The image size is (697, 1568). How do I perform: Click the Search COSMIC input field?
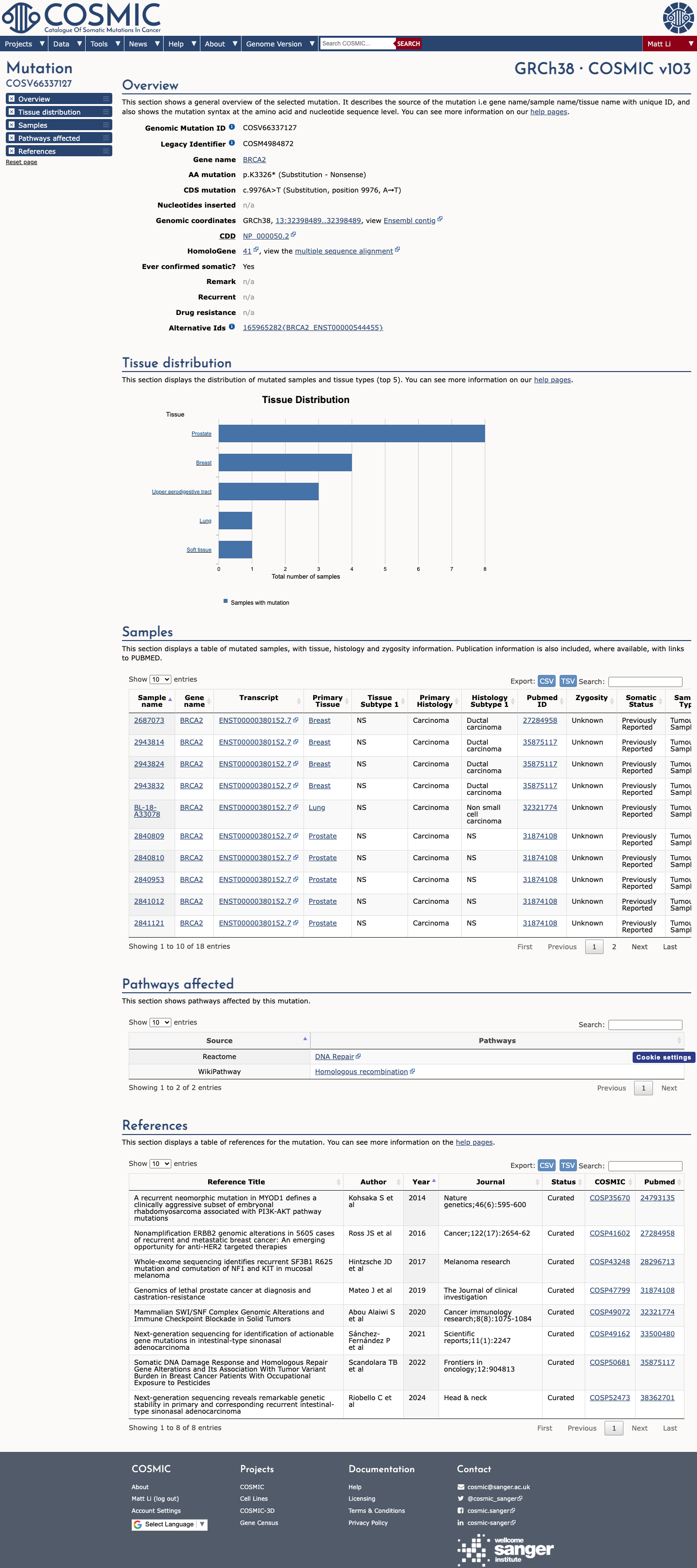(x=357, y=43)
